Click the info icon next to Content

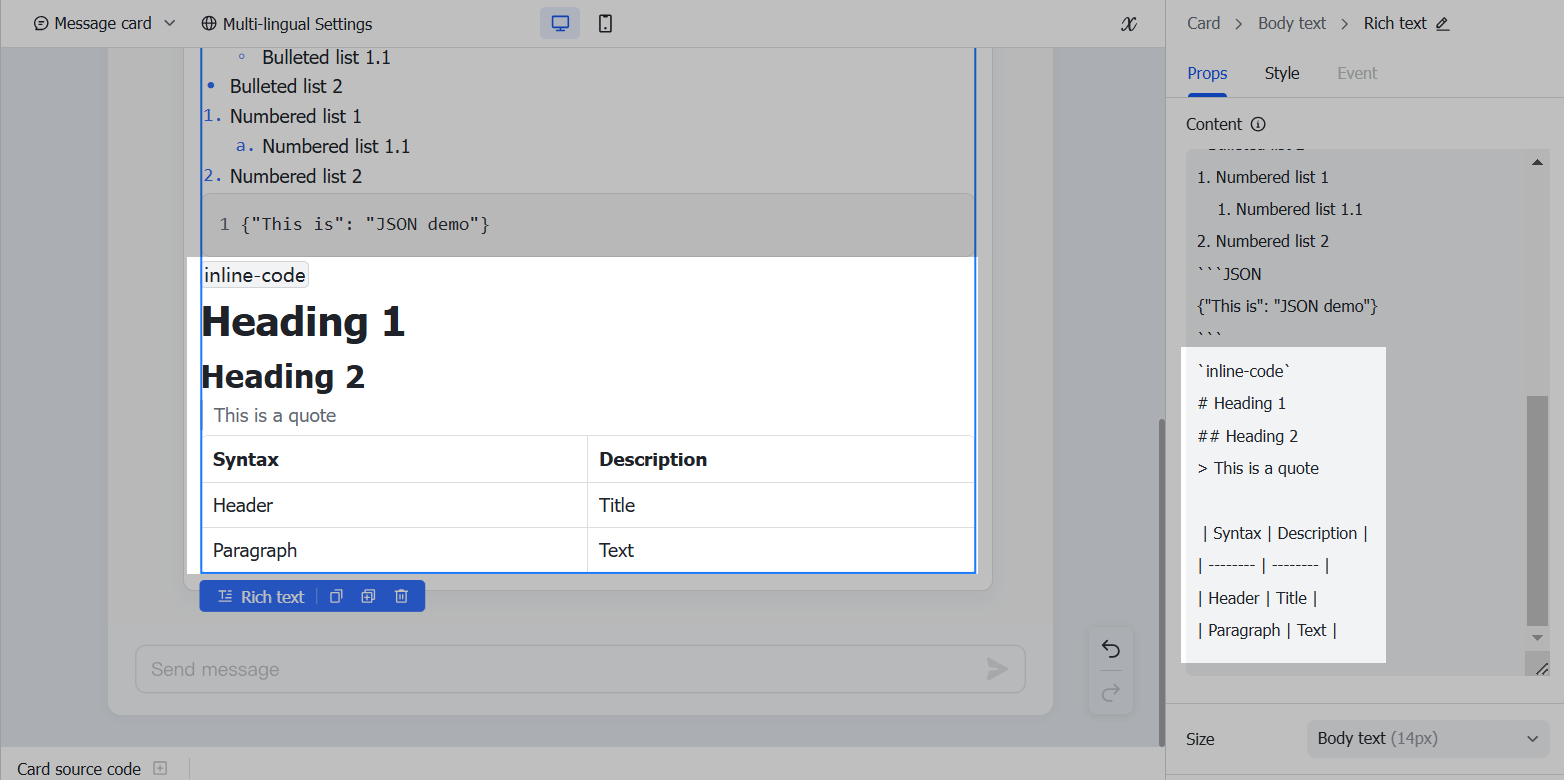1258,124
